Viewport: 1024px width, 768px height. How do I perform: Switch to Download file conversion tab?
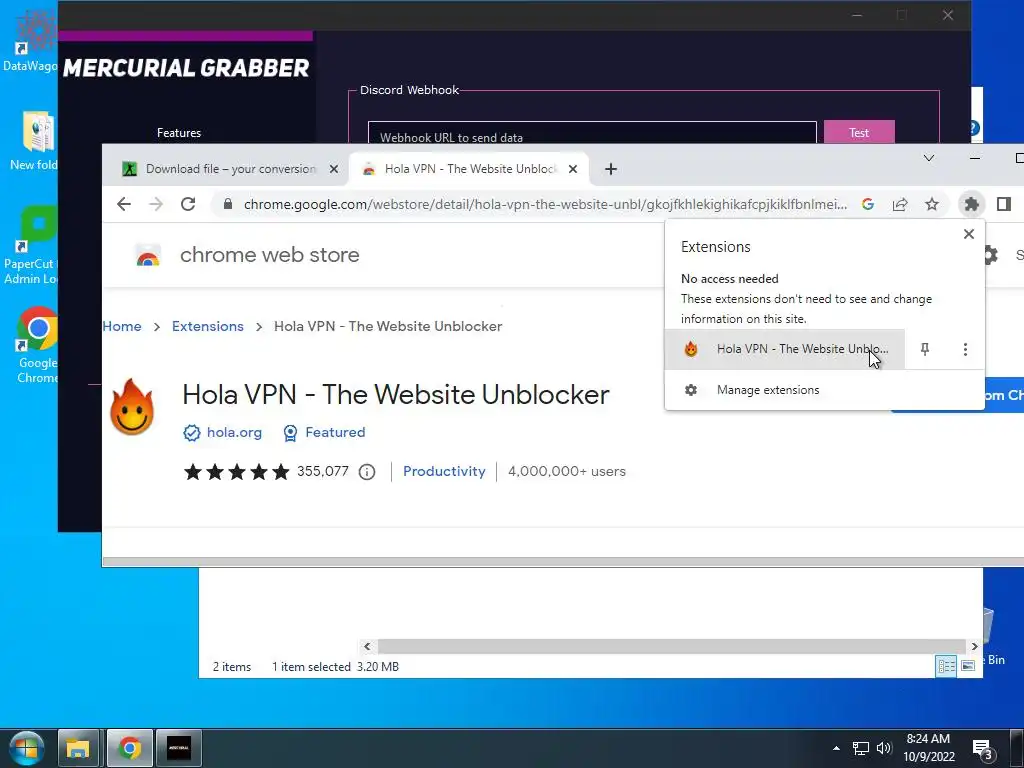(x=231, y=169)
